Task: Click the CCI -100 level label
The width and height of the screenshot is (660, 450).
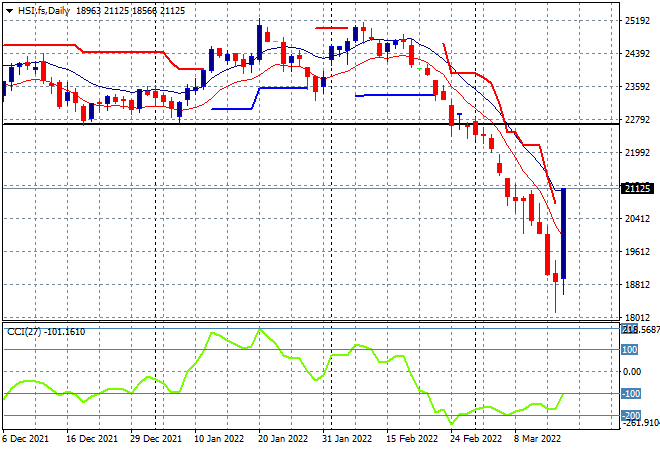Action: pos(631,394)
